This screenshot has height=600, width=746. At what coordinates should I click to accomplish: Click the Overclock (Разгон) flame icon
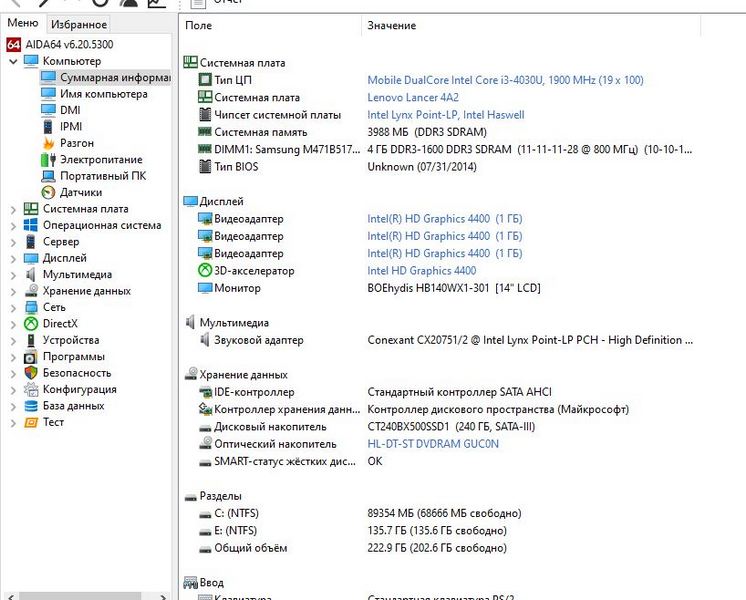49,143
